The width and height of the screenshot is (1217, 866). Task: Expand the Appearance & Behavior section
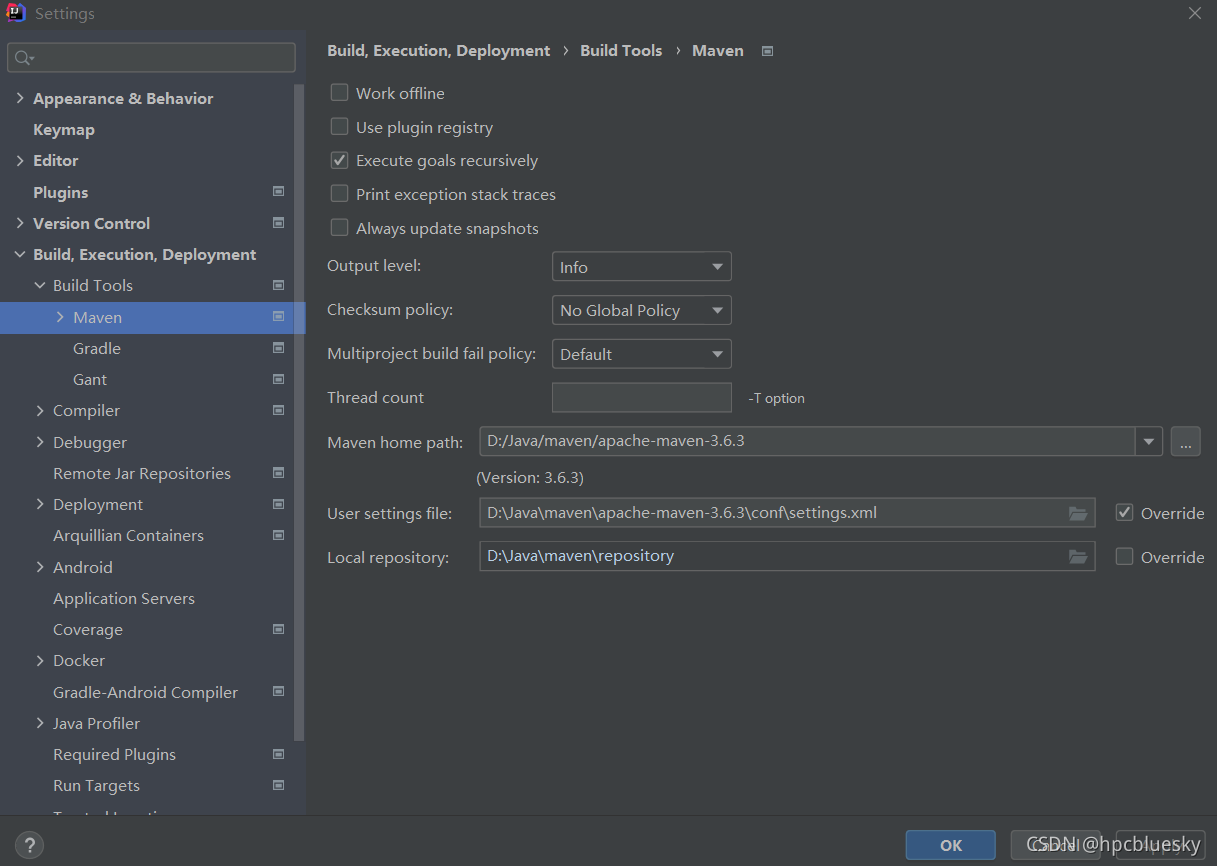(20, 98)
